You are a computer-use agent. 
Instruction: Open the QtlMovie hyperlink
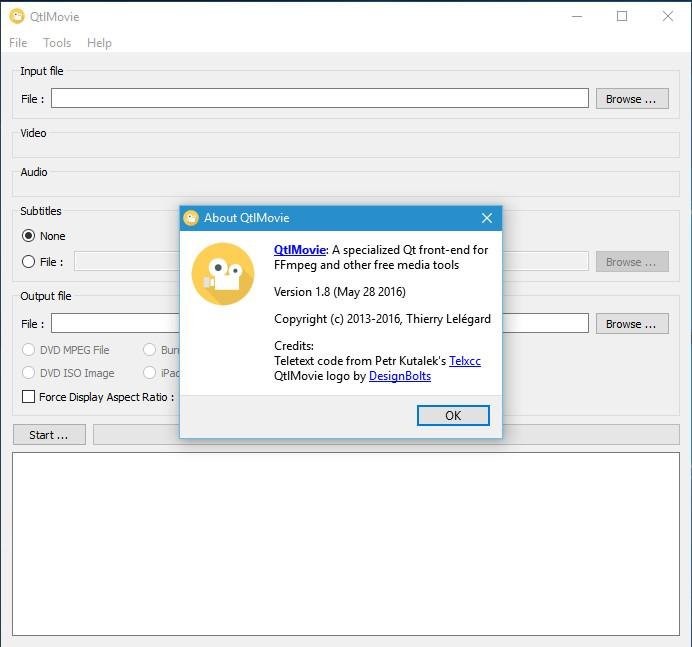click(x=300, y=250)
